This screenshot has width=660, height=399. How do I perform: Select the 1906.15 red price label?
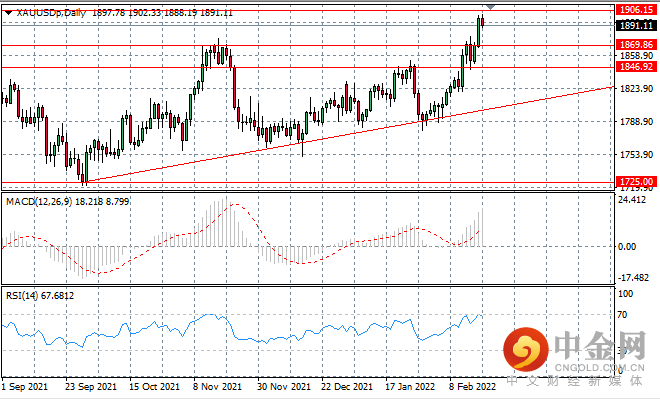(x=636, y=9)
